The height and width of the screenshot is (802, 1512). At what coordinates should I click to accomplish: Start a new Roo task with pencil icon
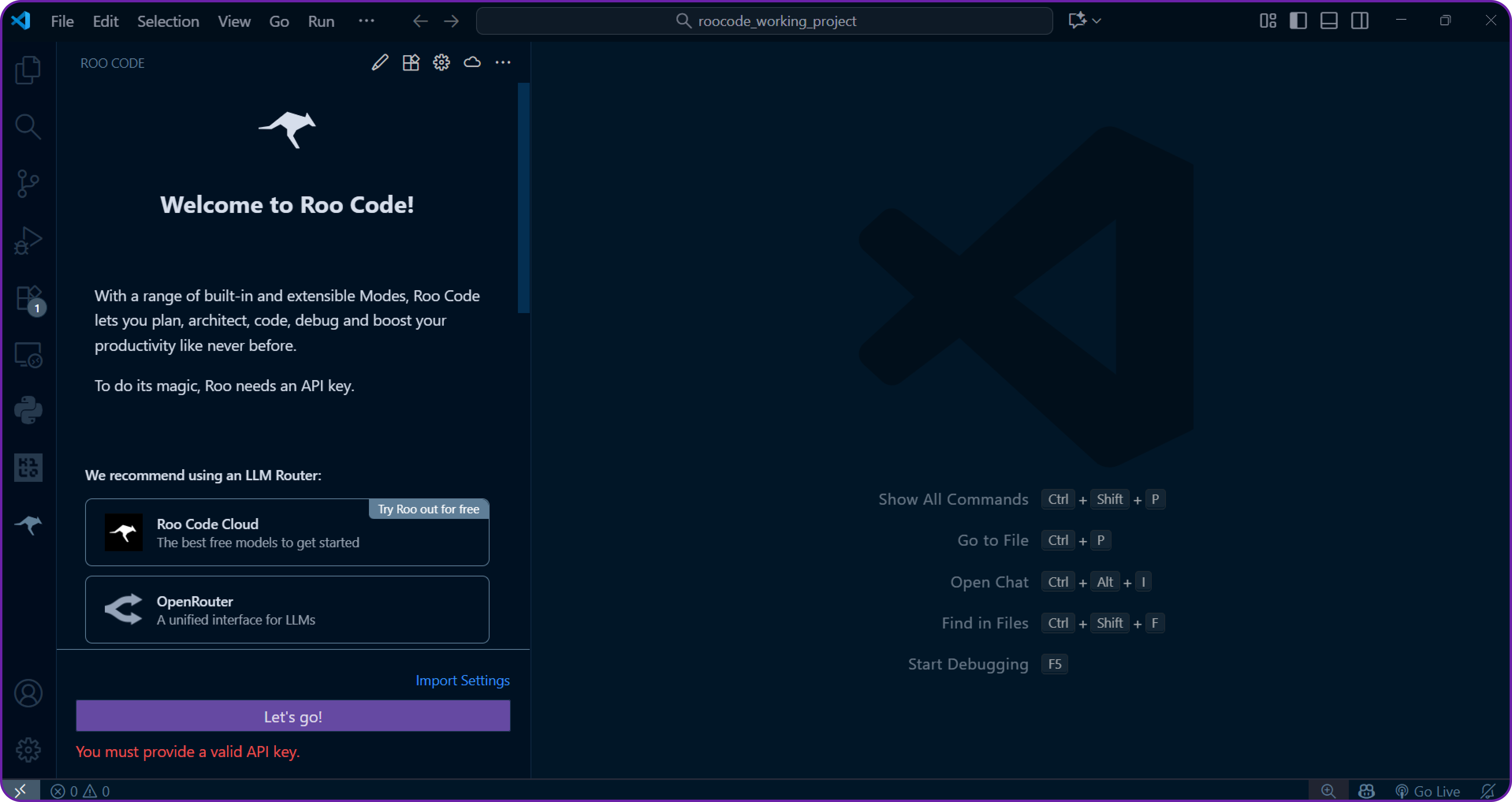pos(380,62)
